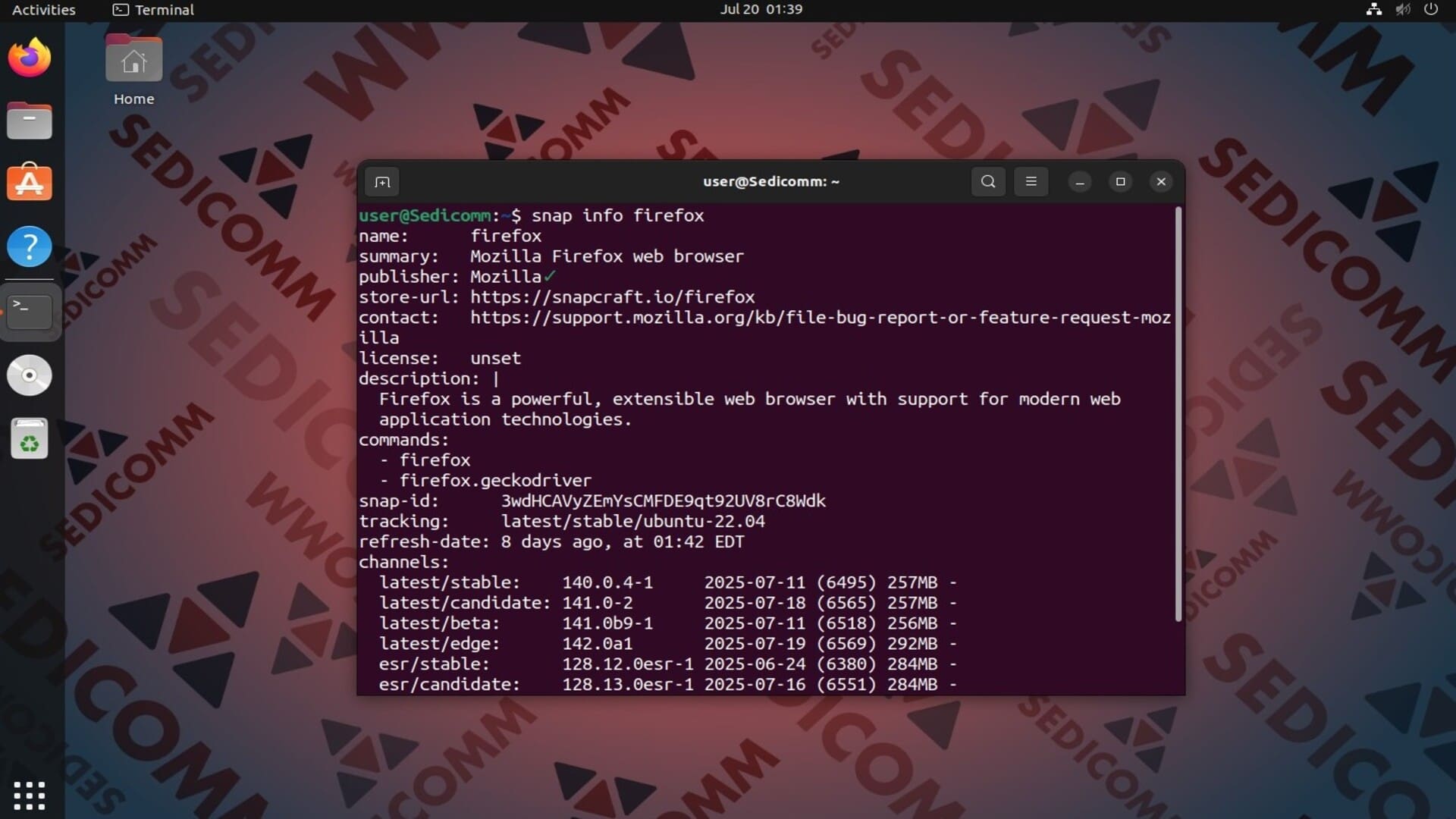1456x819 pixels.
Task: Click the snapcraft.io/firefox store URL
Action: pos(612,297)
